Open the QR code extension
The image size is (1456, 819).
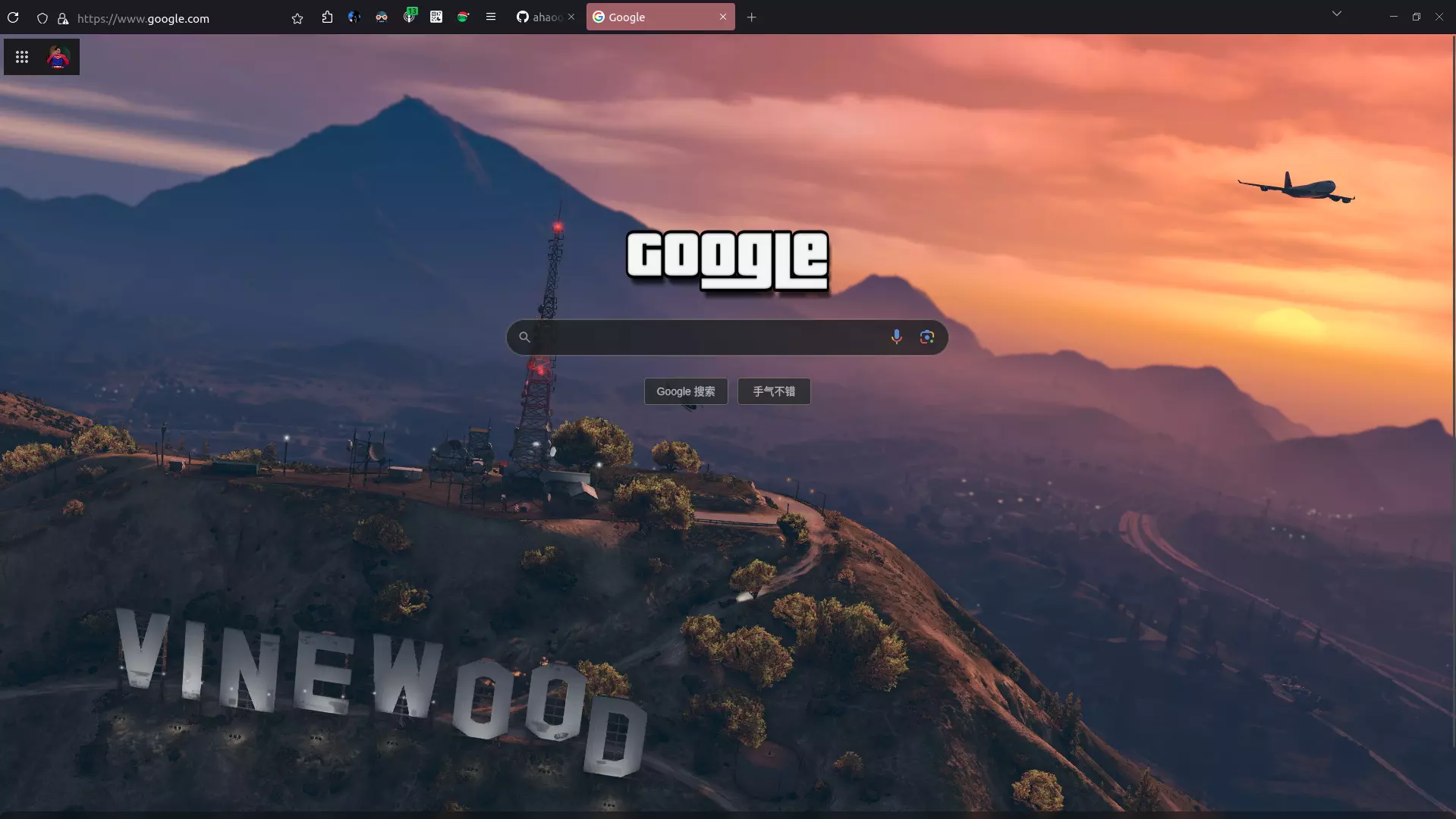(436, 17)
